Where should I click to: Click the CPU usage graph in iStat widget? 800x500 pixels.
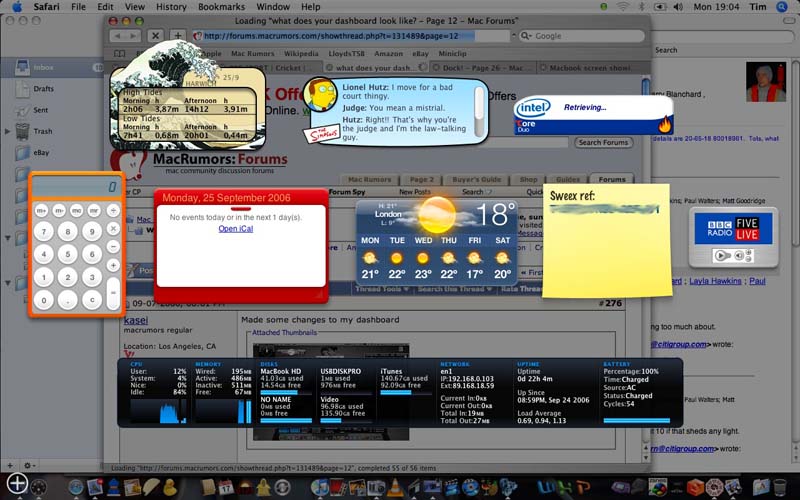[x=158, y=411]
